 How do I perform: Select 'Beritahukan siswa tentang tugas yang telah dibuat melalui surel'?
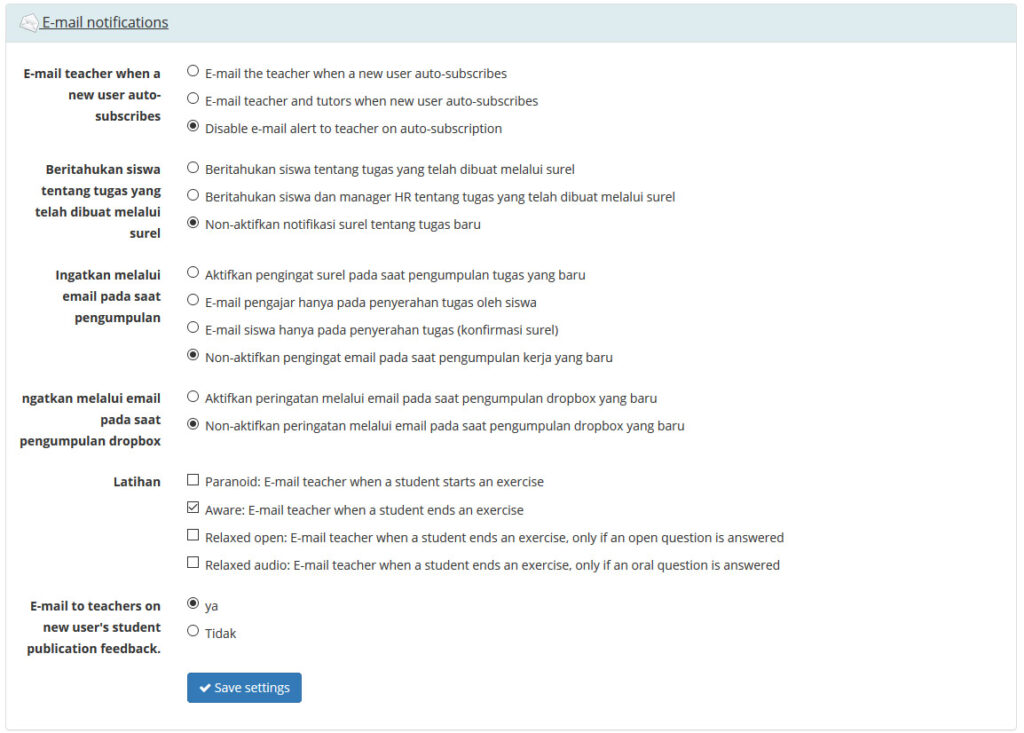pyautogui.click(x=191, y=168)
